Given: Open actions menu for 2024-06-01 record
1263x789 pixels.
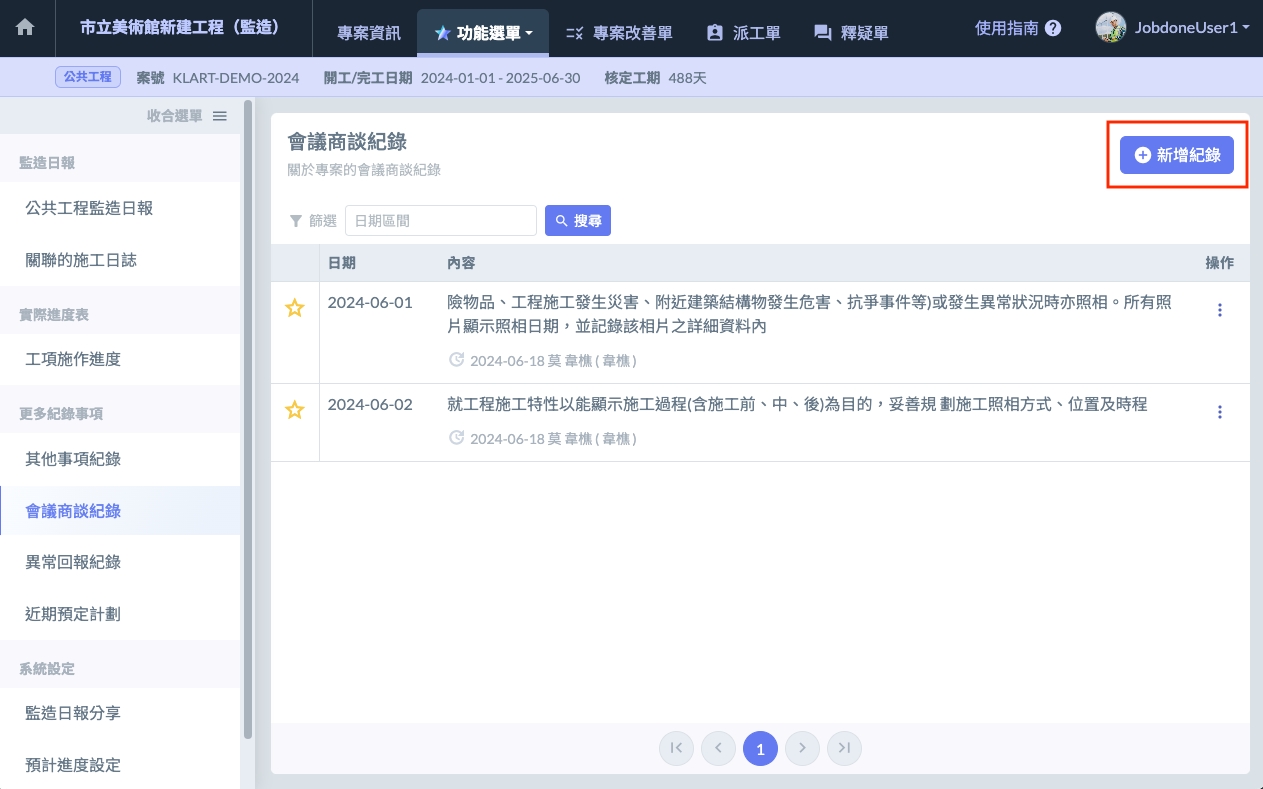Looking at the screenshot, I should coord(1219,310).
